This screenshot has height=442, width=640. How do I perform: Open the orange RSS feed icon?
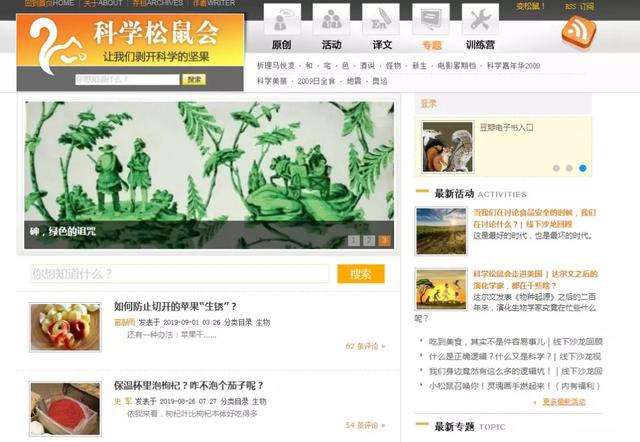[x=578, y=32]
